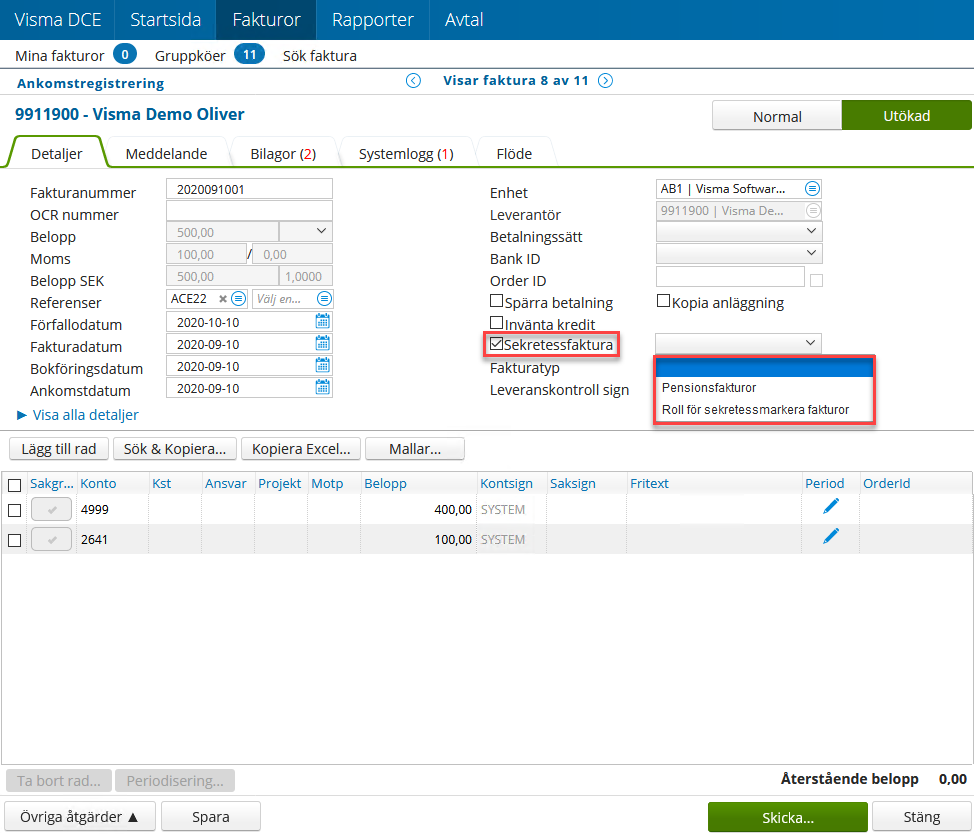The image size is (974, 834).
Task: Select Pensionsfakturor from dropdown list
Action: click(708, 388)
